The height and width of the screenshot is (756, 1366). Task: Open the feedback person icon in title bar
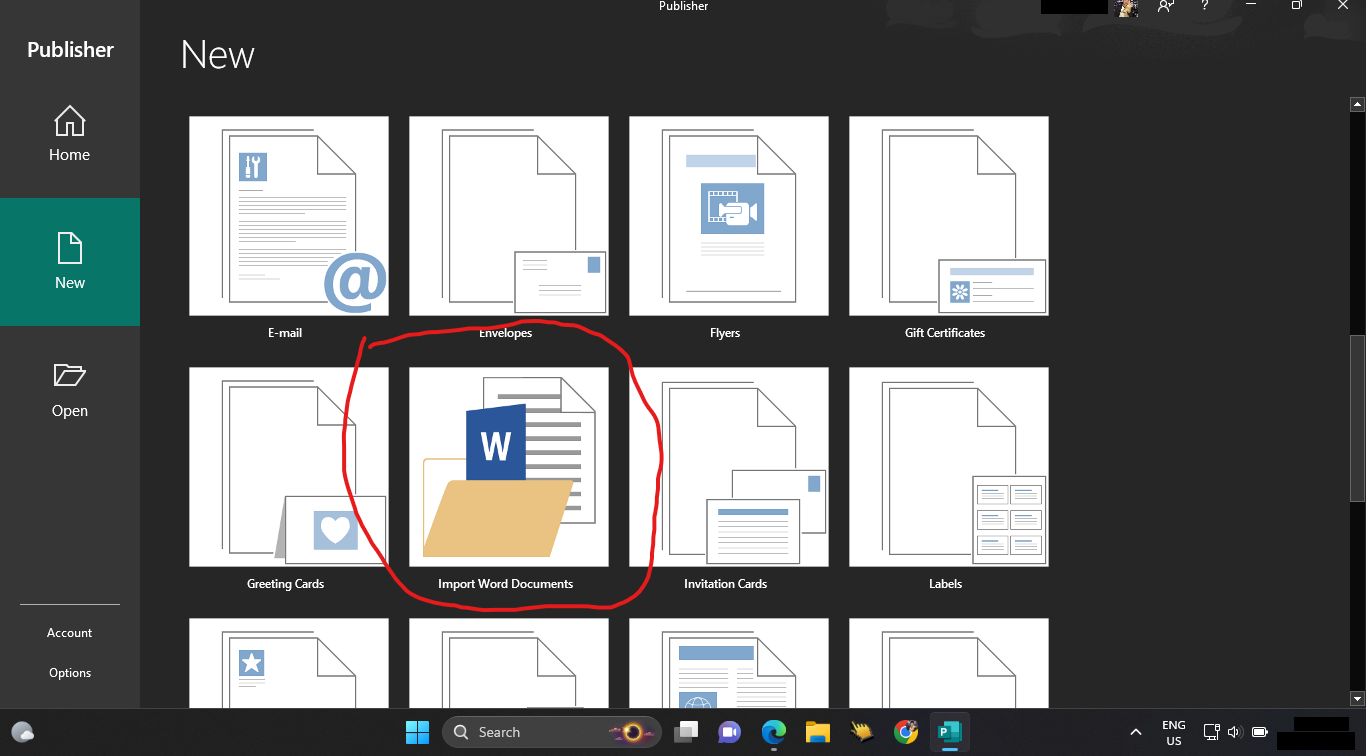click(1166, 6)
